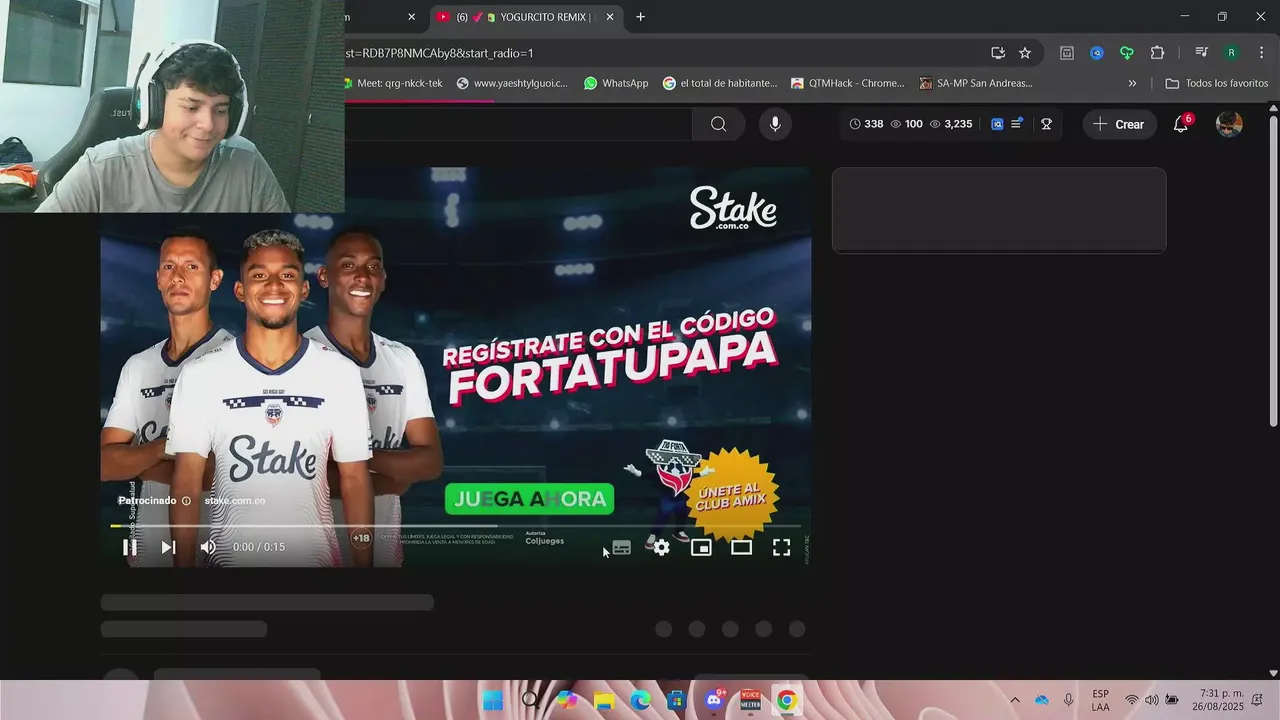Switch to miniplayer mode
1280x720 pixels.
tap(701, 547)
